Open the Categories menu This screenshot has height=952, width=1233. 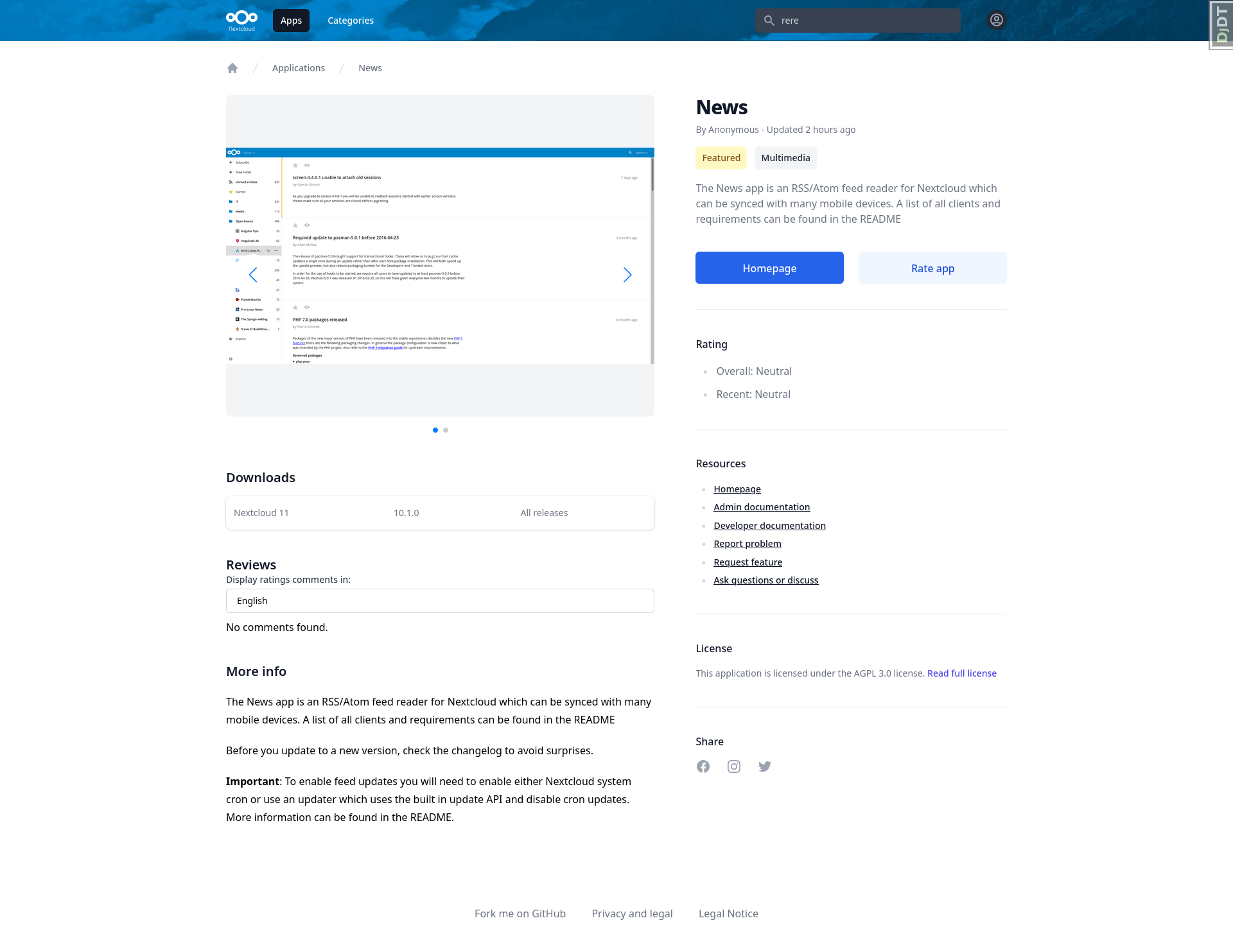tap(351, 21)
